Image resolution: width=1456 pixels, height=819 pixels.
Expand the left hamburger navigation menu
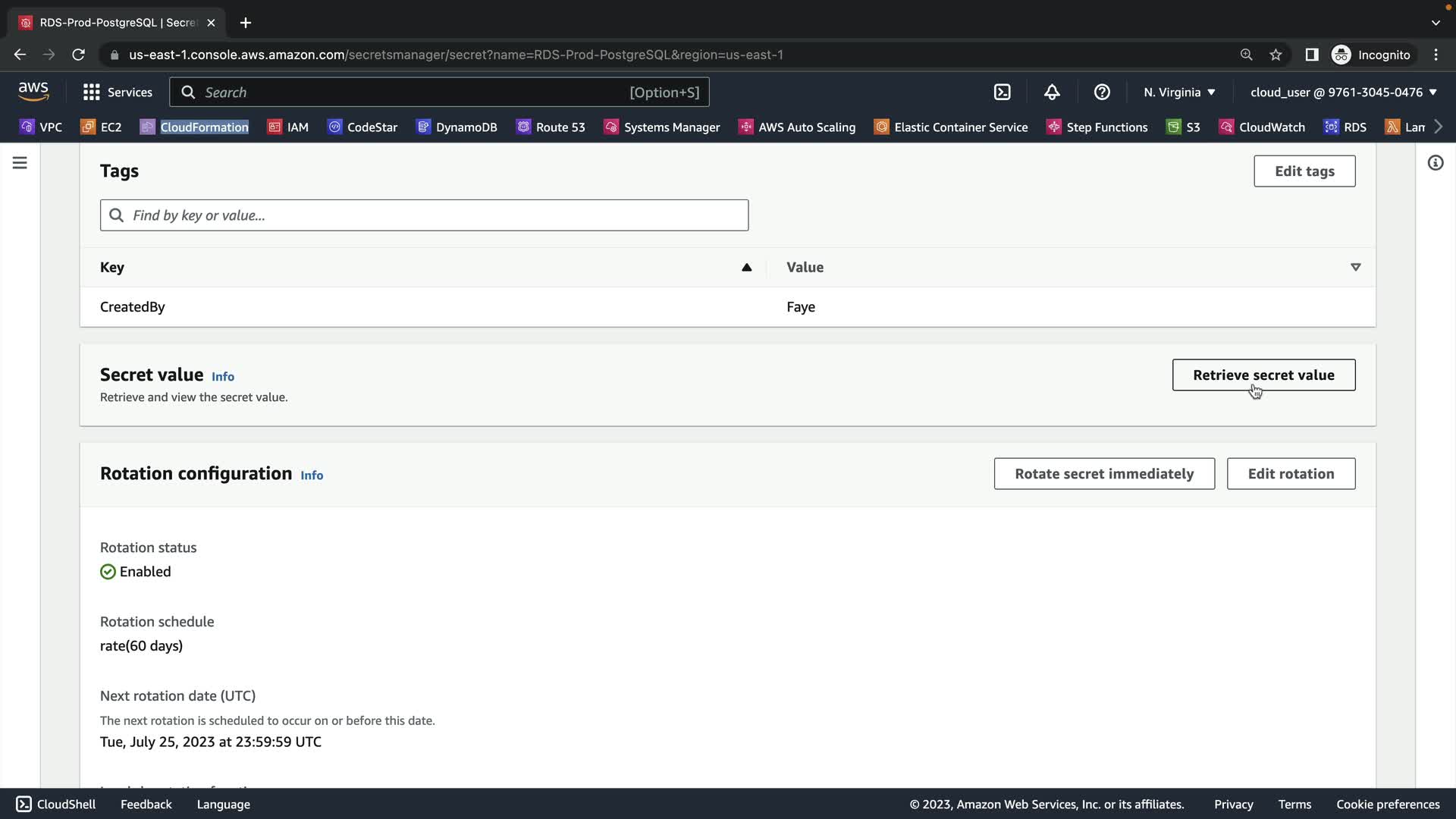pos(20,163)
